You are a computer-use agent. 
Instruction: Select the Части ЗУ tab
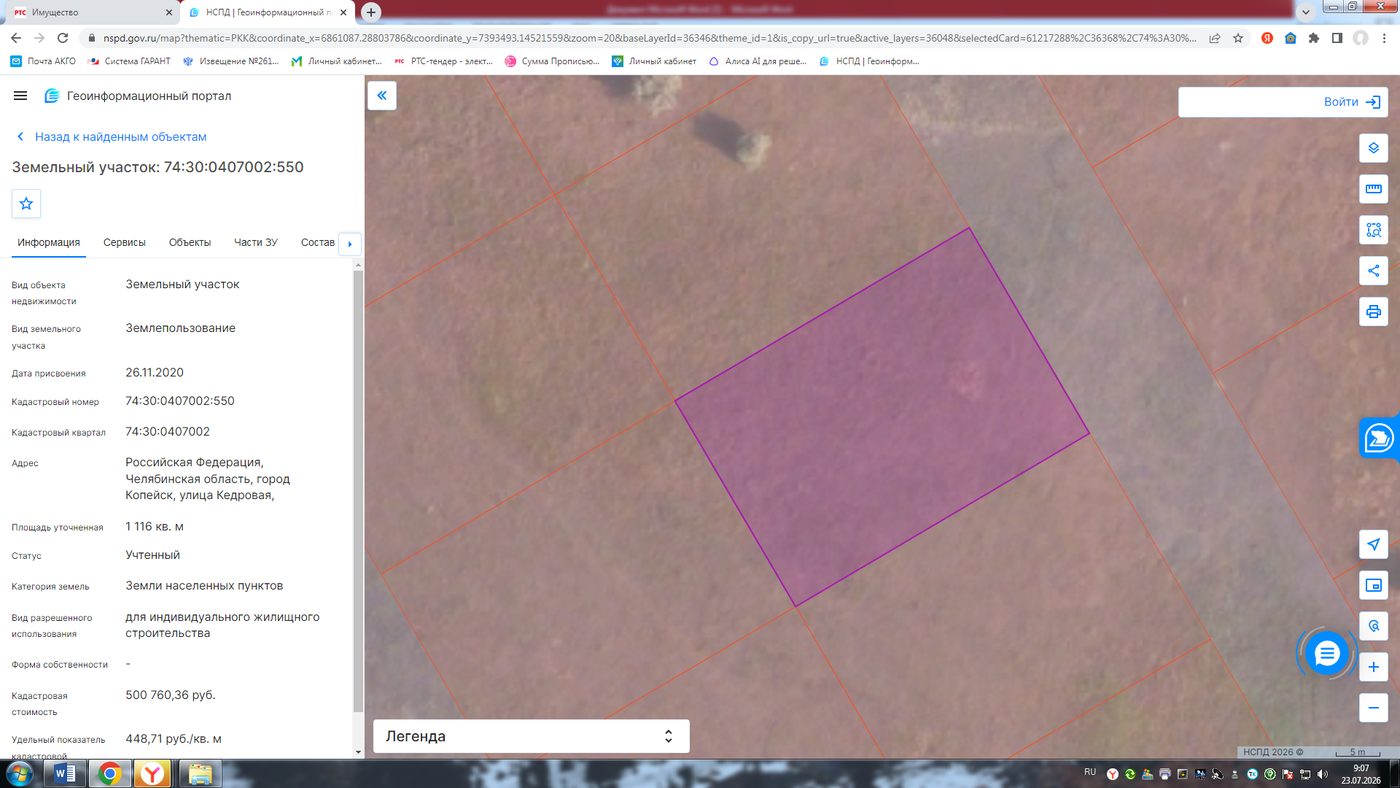tap(256, 242)
